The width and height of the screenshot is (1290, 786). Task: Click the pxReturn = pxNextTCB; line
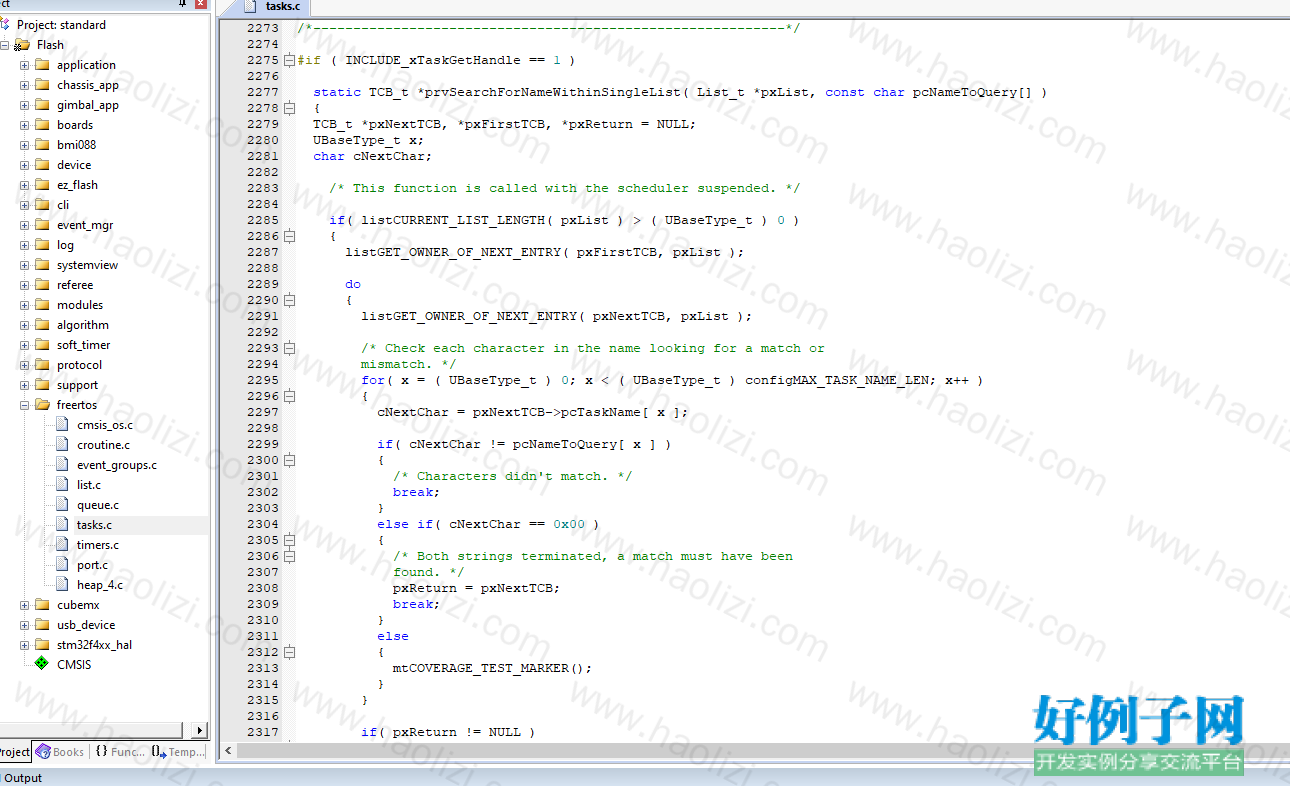click(476, 588)
